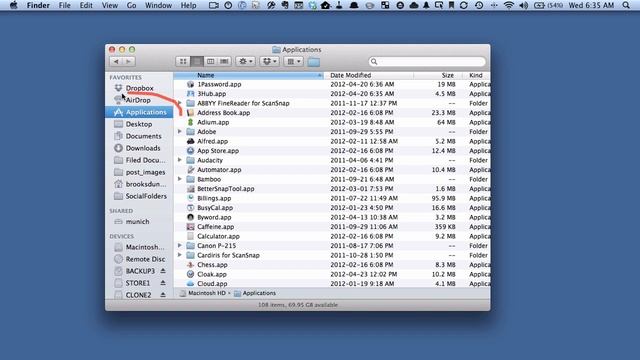Open the Go menu
Viewport: 640px width, 360px height.
(131, 5)
